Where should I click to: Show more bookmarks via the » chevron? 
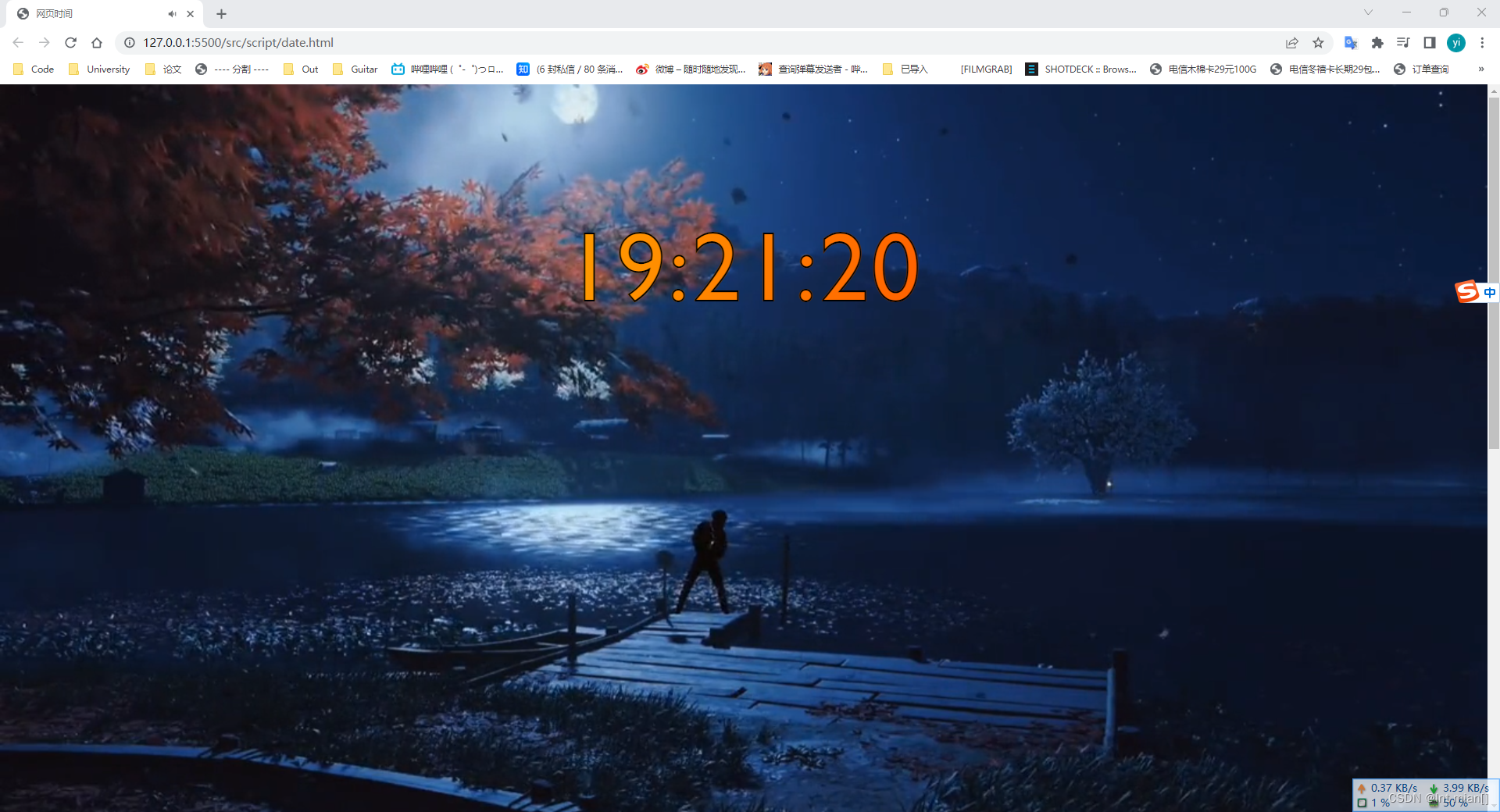tap(1481, 69)
